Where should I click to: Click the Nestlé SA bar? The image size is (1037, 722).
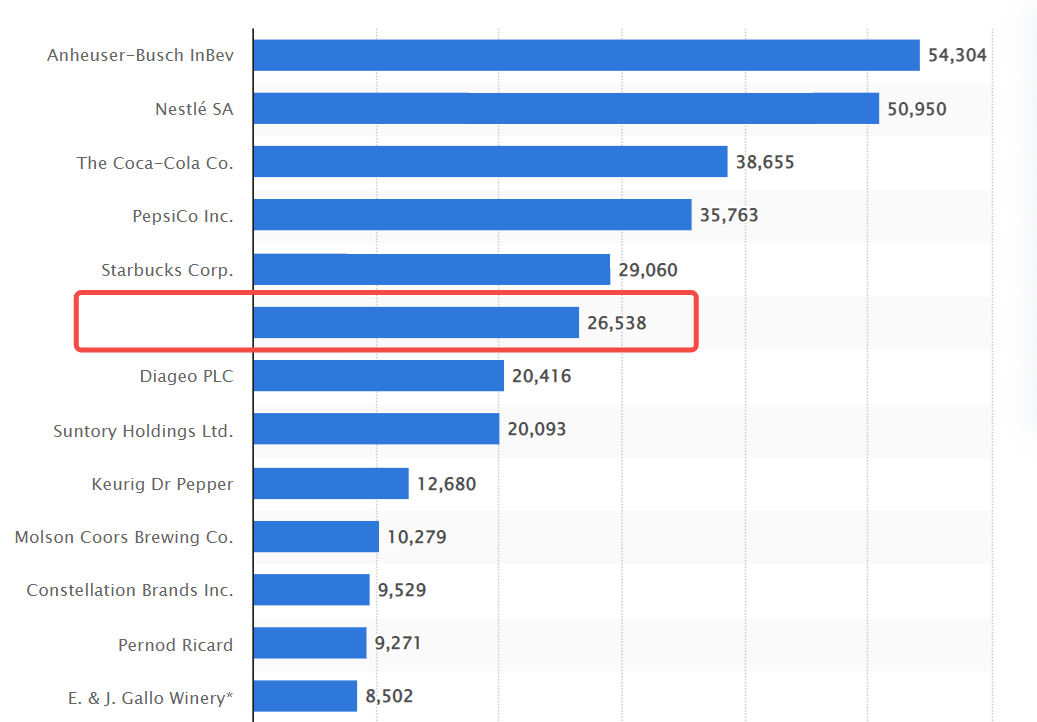[566, 108]
